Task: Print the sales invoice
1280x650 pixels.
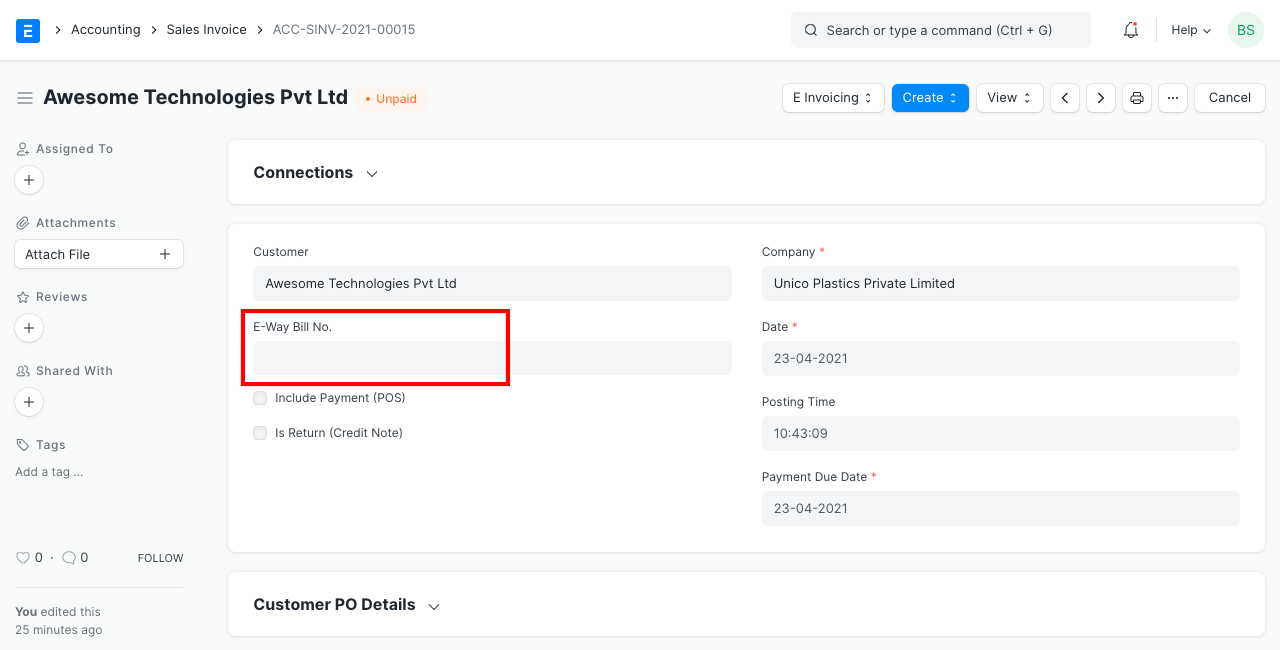Action: coord(1137,97)
